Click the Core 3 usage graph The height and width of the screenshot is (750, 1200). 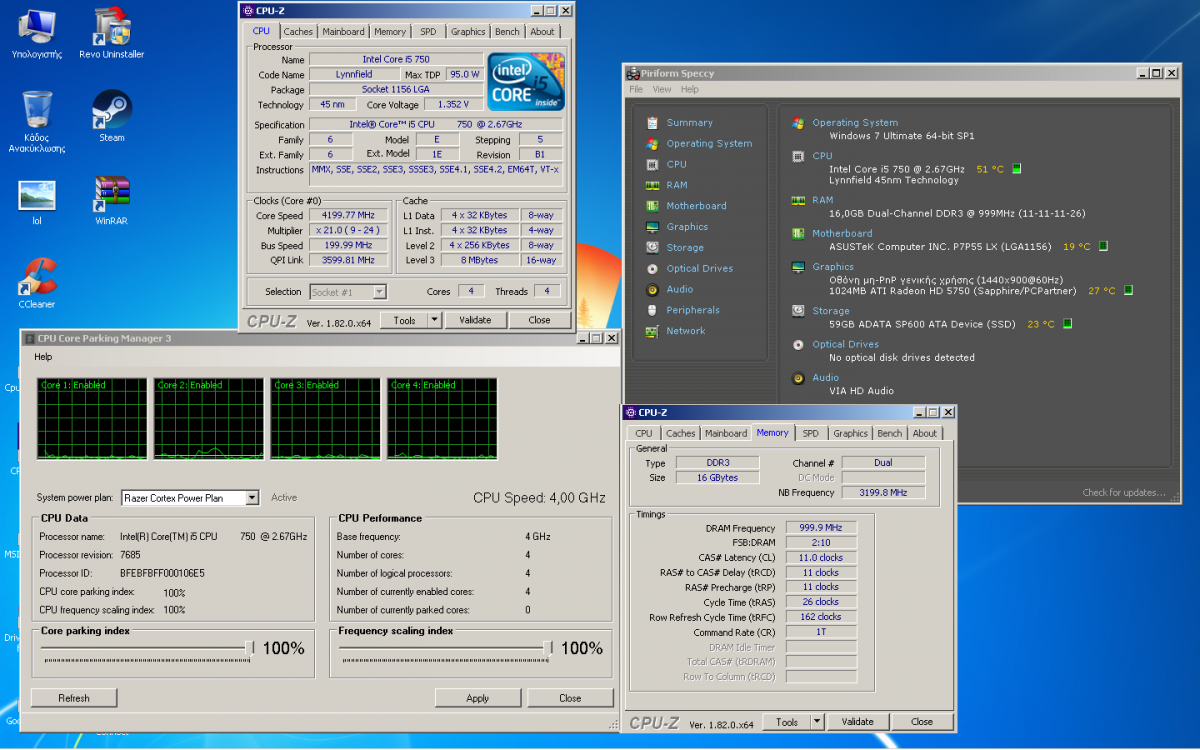[326, 418]
